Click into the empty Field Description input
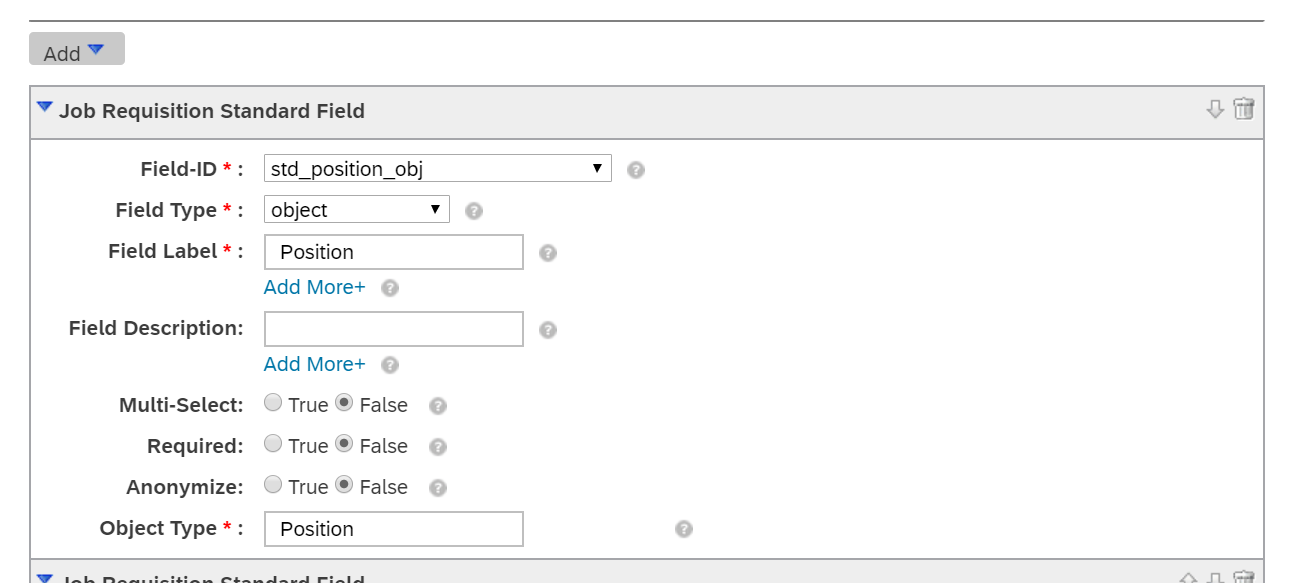1300x583 pixels. [394, 329]
